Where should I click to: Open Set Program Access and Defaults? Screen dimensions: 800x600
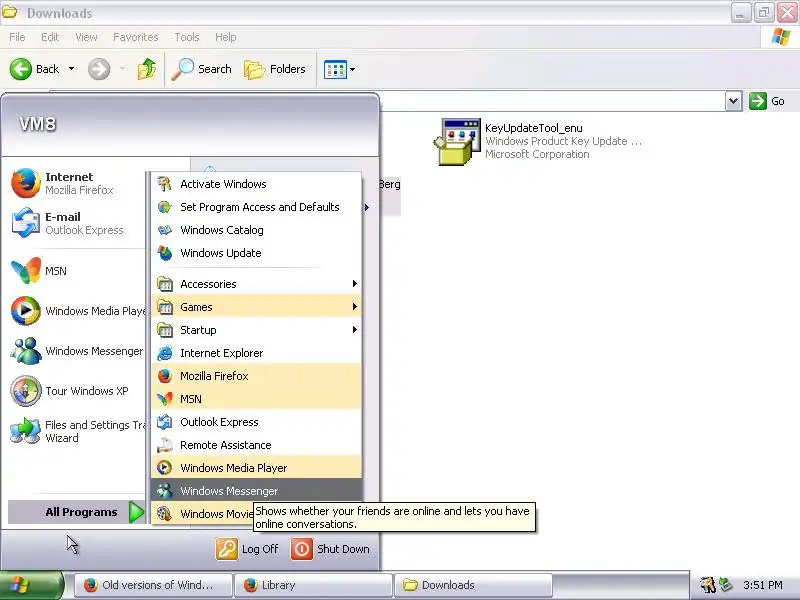pyautogui.click(x=256, y=207)
